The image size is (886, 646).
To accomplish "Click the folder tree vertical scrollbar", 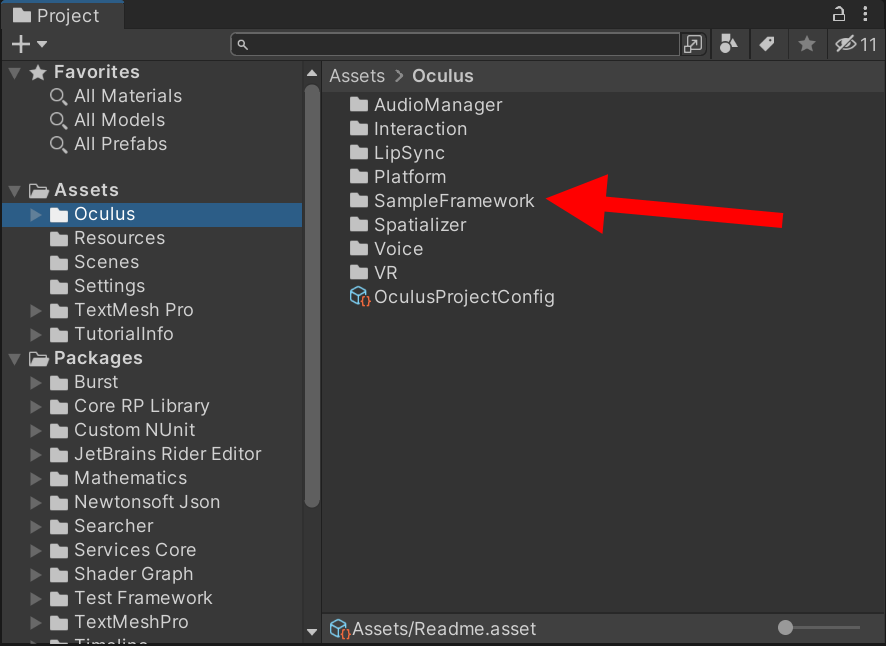I will (312, 296).
